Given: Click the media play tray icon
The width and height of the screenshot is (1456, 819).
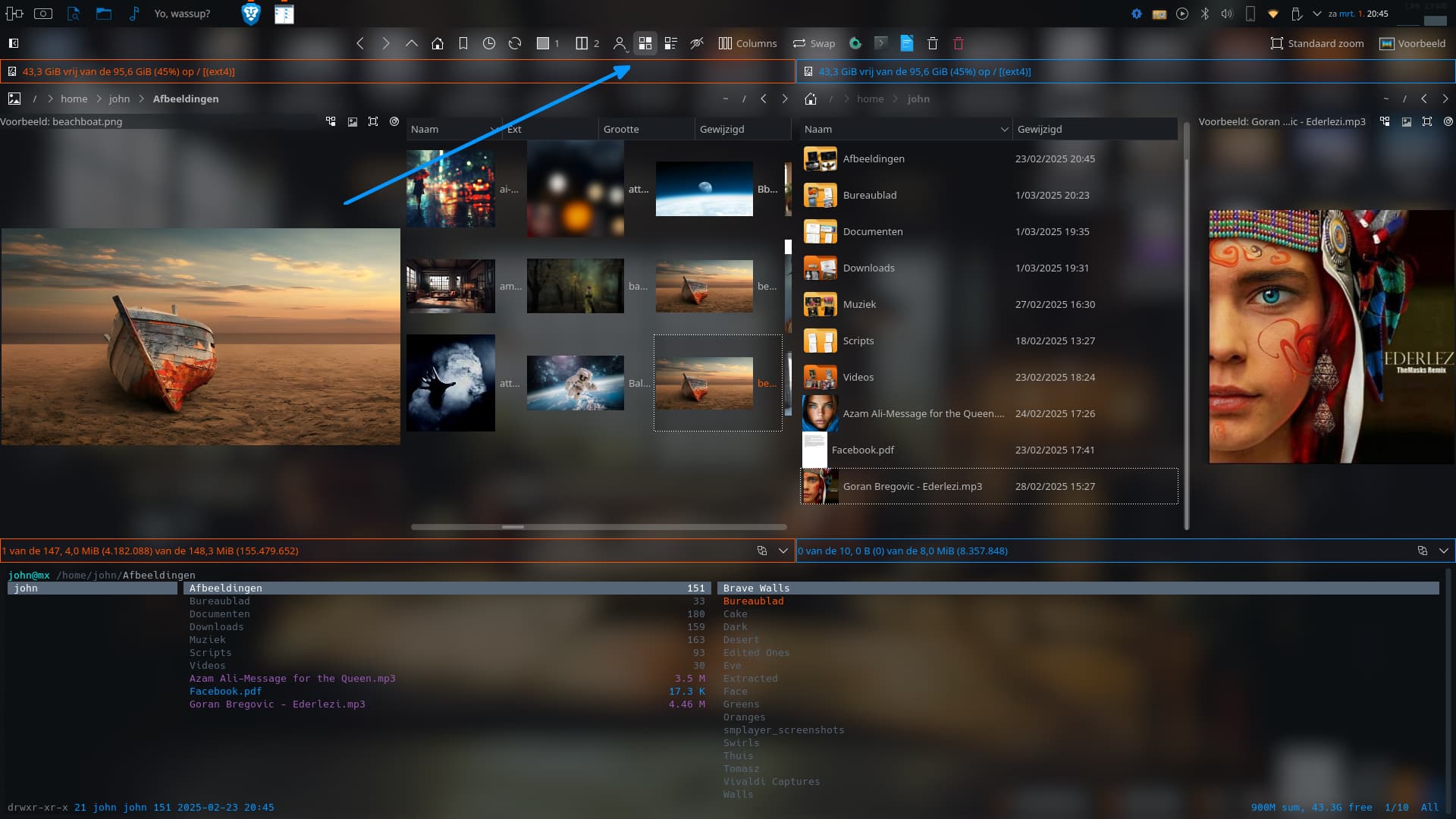Looking at the screenshot, I should coord(1182,14).
